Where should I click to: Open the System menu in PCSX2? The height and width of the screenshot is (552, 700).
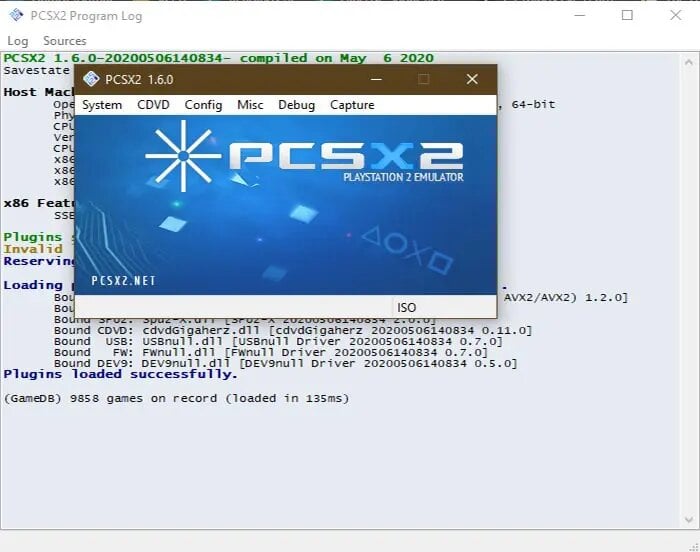[x=102, y=105]
